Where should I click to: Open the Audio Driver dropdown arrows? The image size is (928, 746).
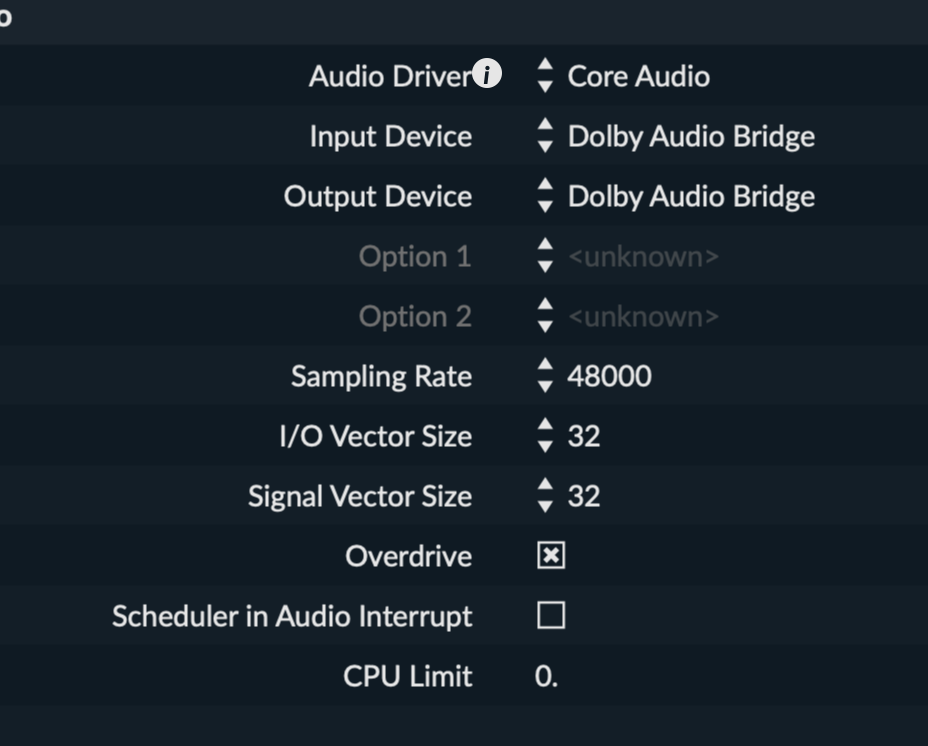(x=545, y=75)
